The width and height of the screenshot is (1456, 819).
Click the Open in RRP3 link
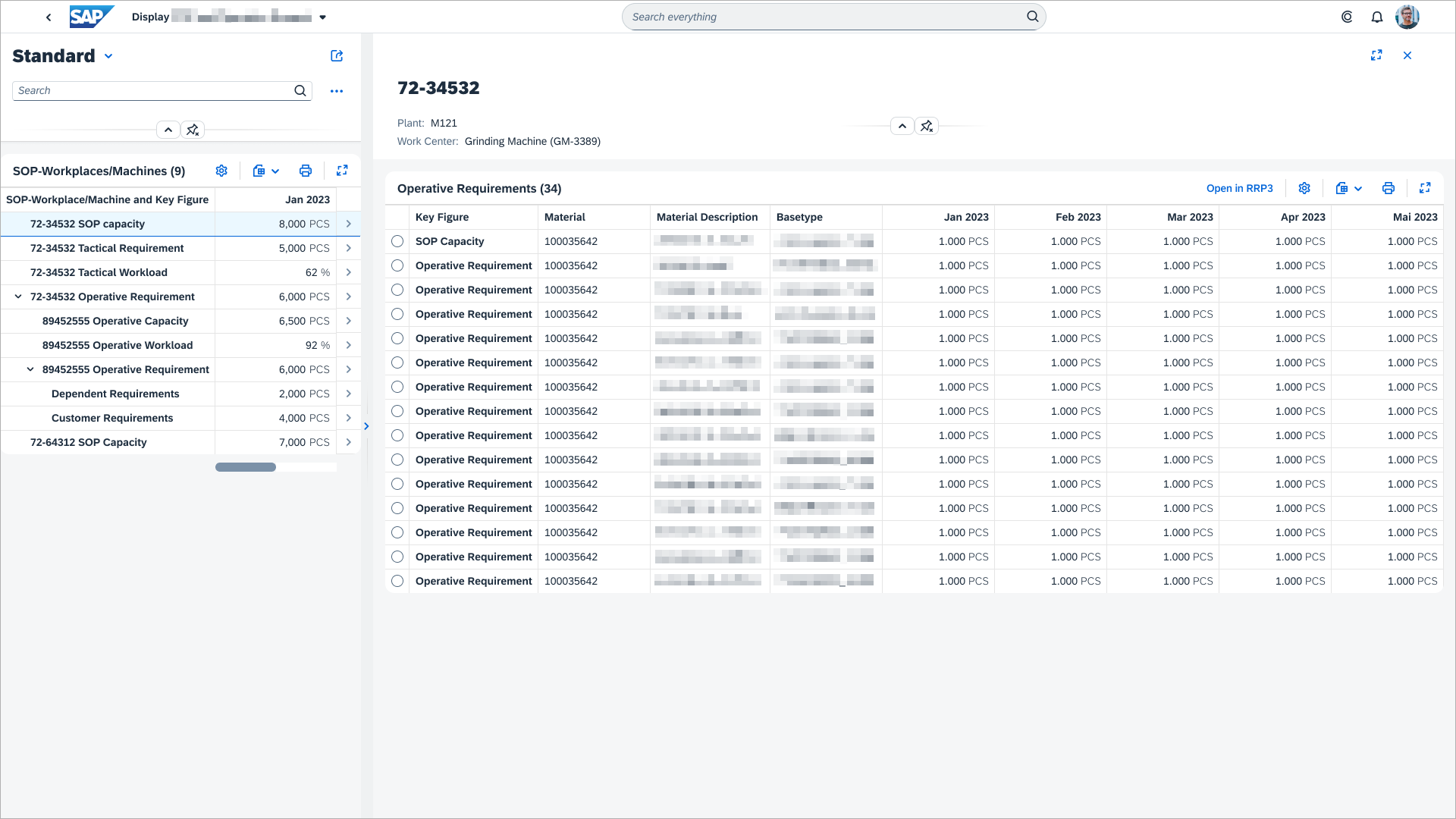(x=1239, y=188)
